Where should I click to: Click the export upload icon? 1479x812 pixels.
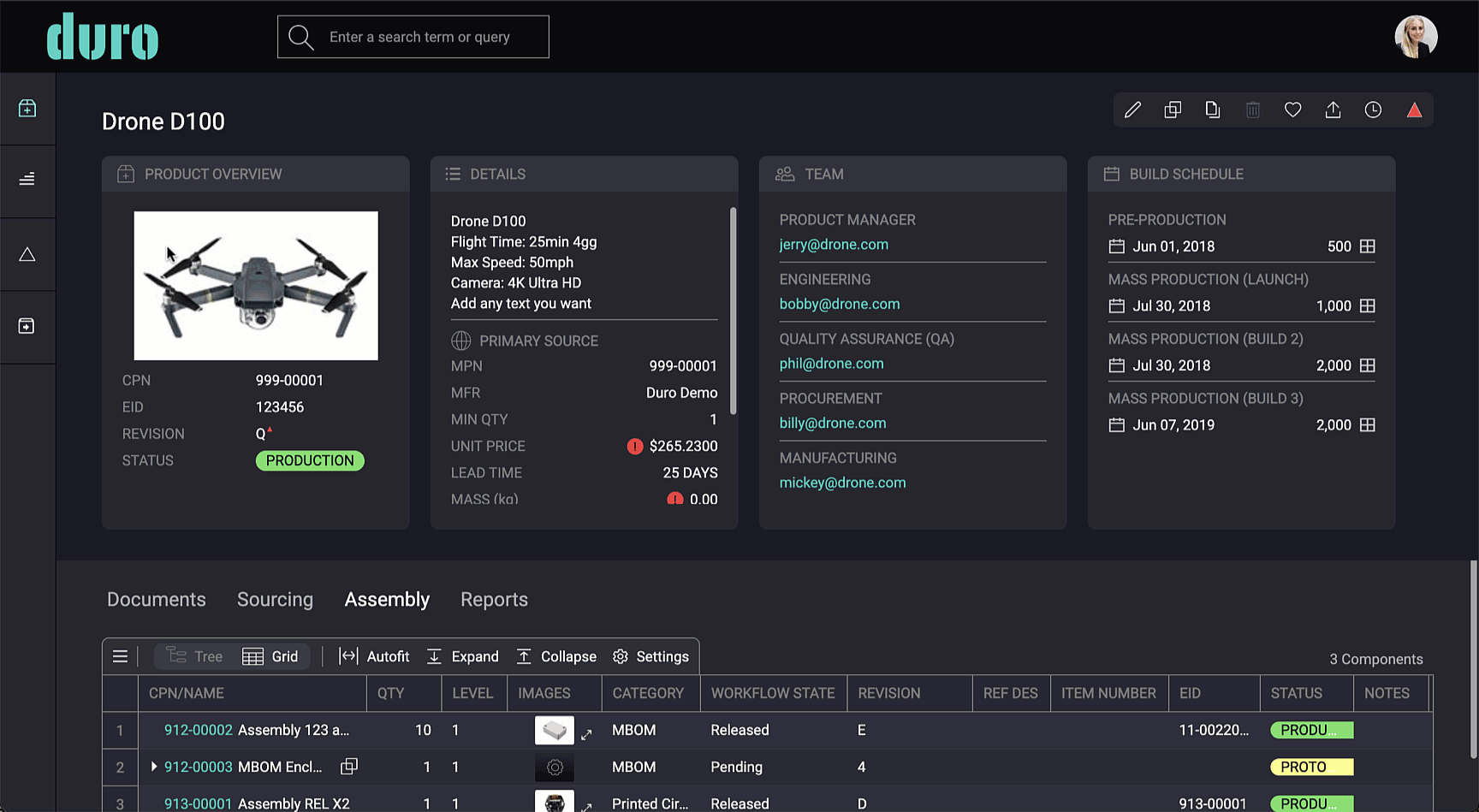coord(1333,110)
